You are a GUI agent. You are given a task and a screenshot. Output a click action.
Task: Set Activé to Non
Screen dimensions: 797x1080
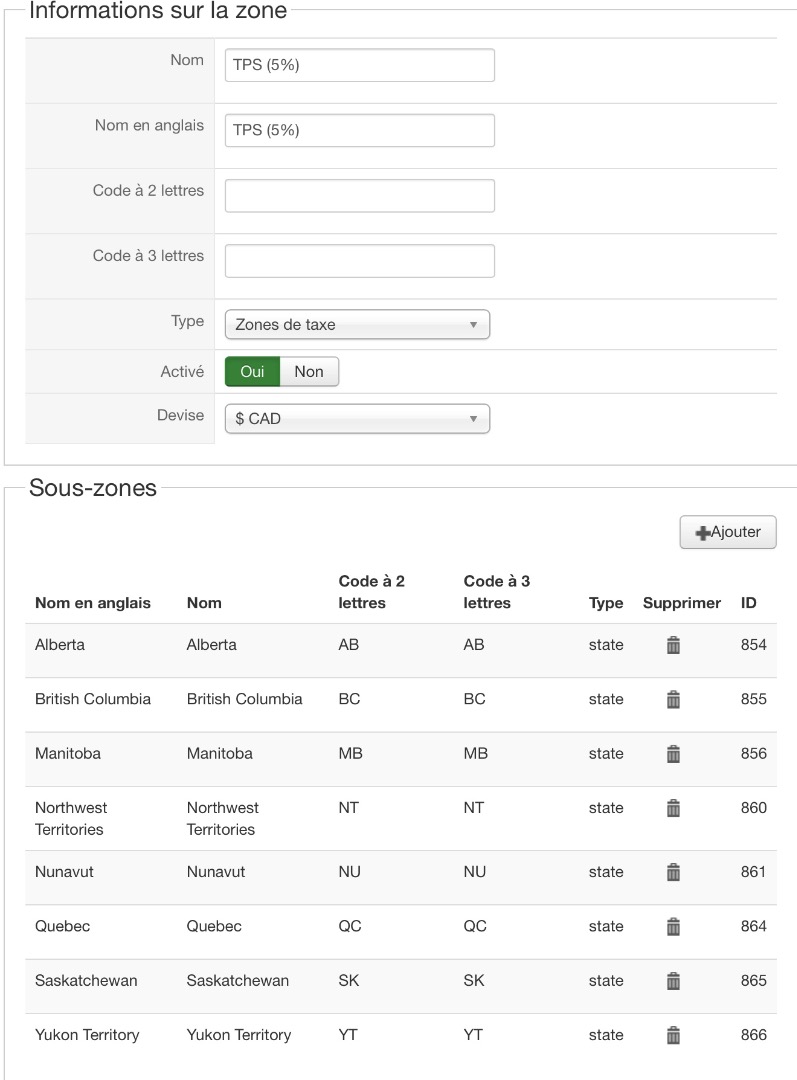(x=309, y=371)
